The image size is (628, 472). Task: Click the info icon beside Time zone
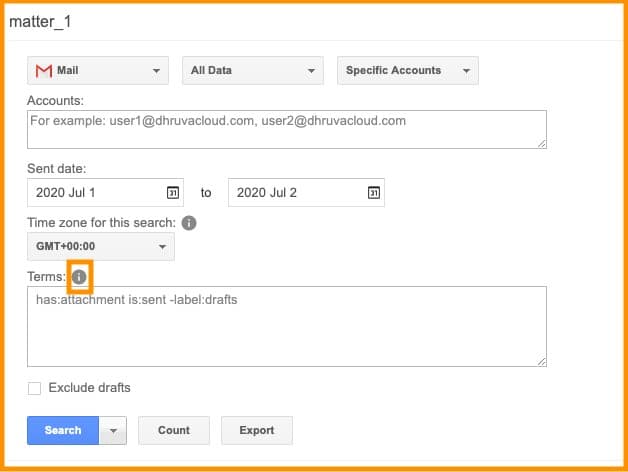click(x=189, y=222)
